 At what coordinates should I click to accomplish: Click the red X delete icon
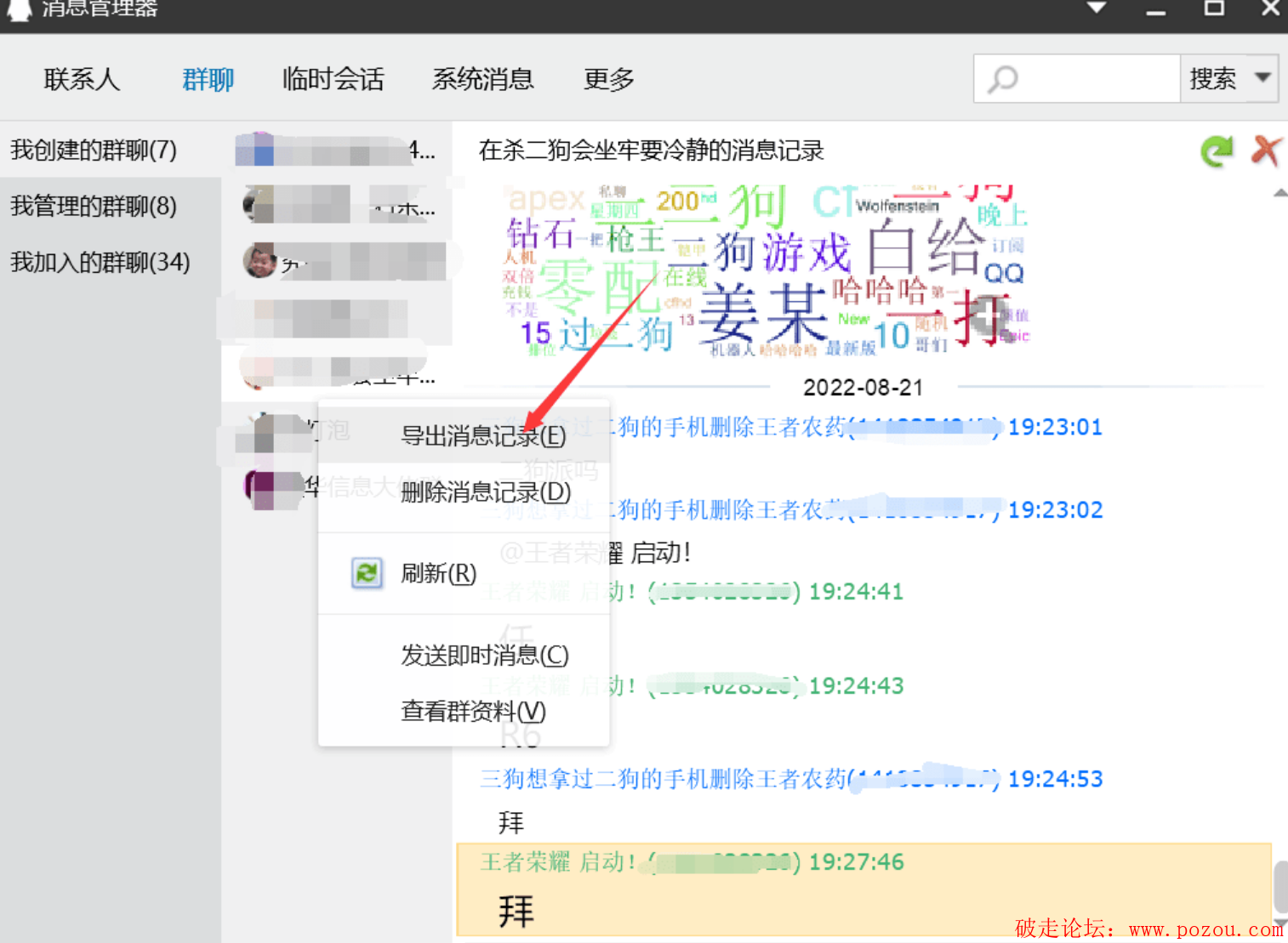pyautogui.click(x=1266, y=151)
